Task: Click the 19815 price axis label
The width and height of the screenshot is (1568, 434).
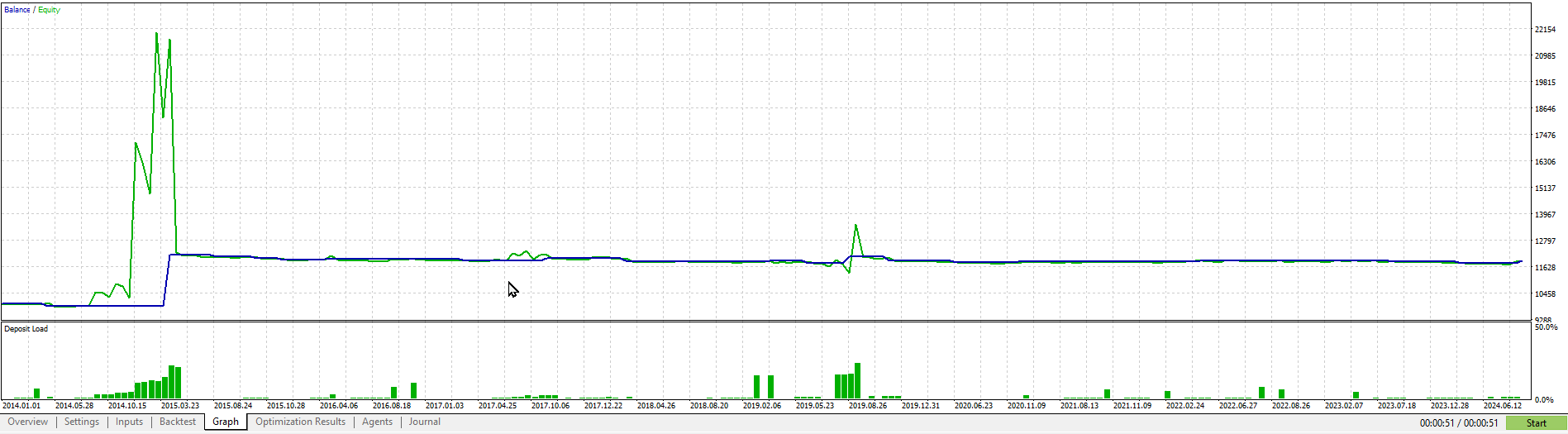Action: (1545, 83)
